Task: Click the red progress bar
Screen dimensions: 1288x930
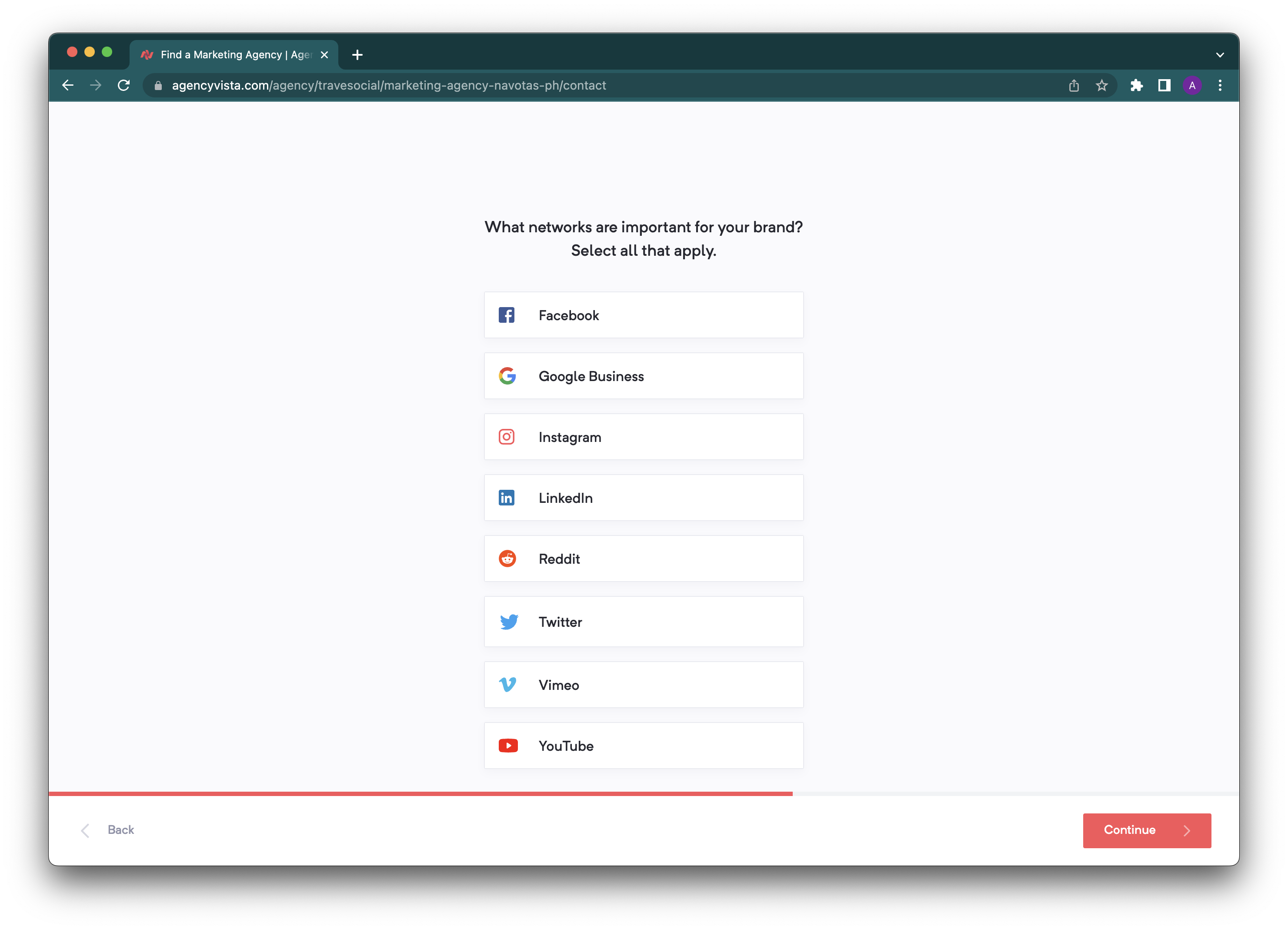Action: pyautogui.click(x=420, y=794)
